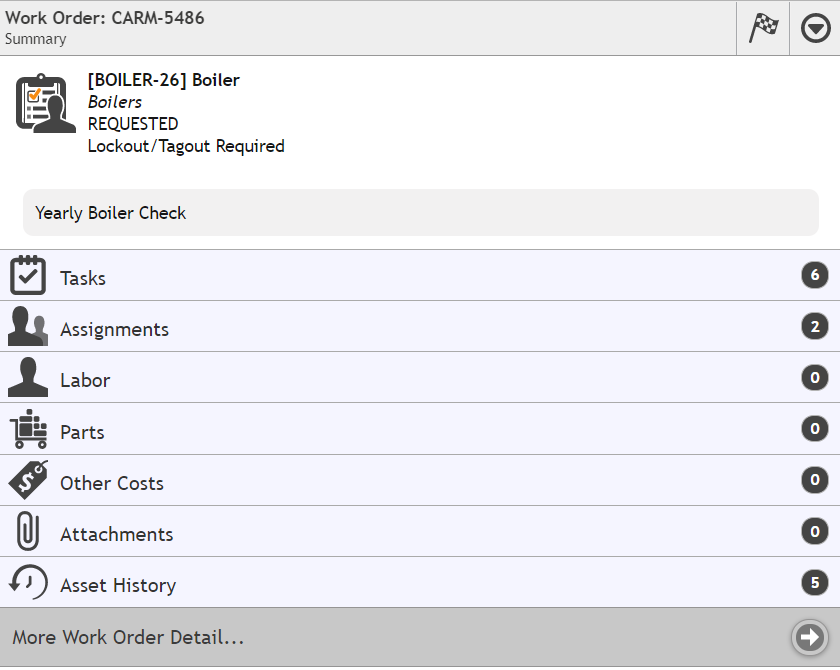Screen dimensions: 840x670
Task: Click the Asset History clock icon
Action: coord(28,583)
